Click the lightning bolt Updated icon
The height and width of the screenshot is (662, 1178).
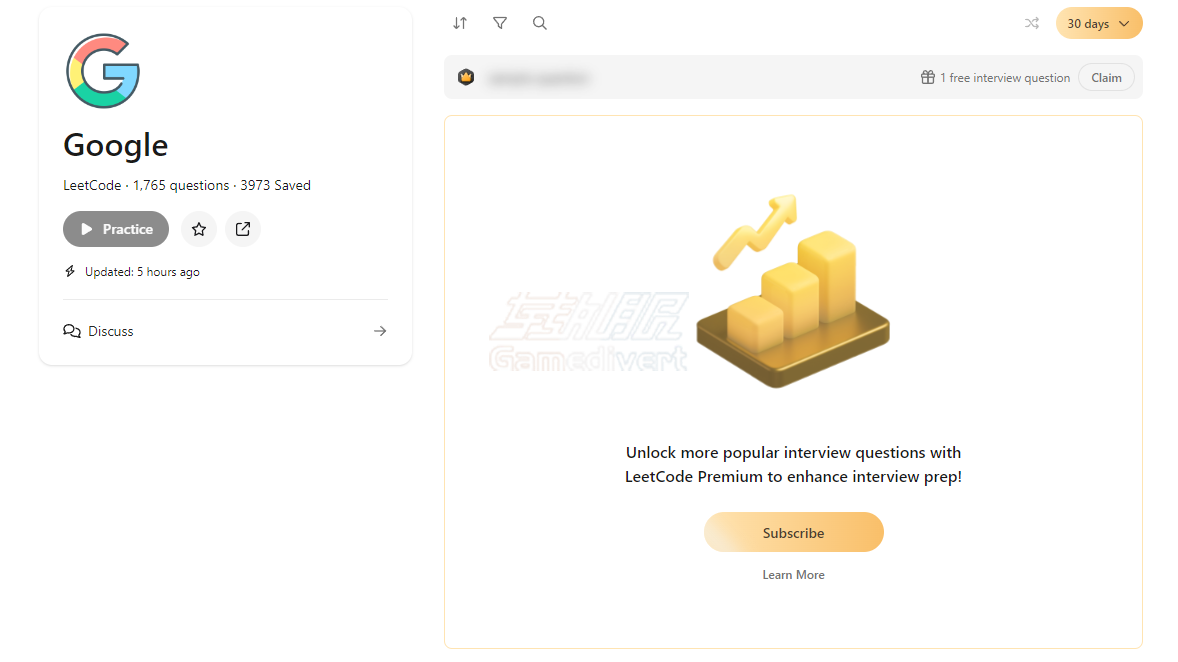[70, 272]
